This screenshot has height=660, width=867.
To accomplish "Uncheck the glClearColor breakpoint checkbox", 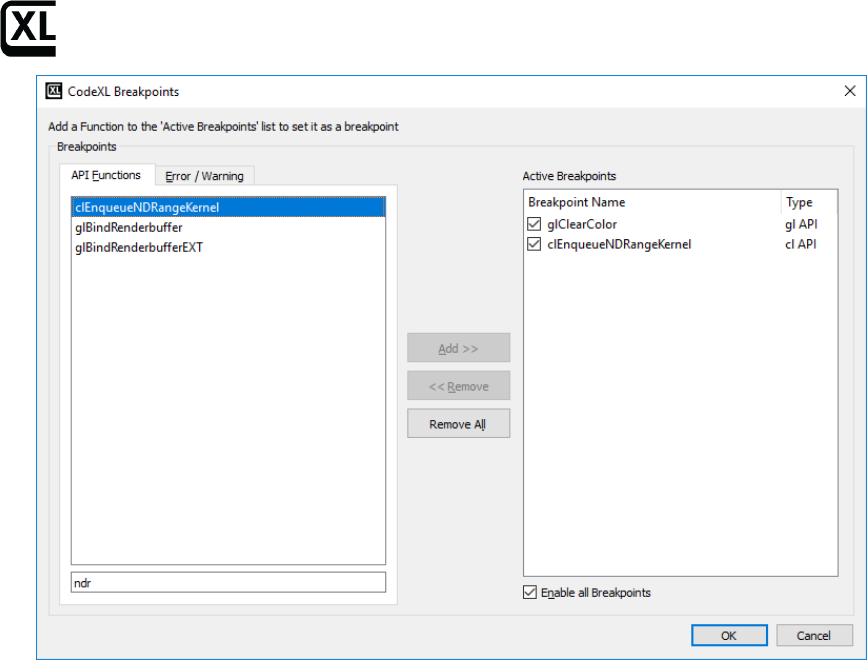I will [534, 224].
